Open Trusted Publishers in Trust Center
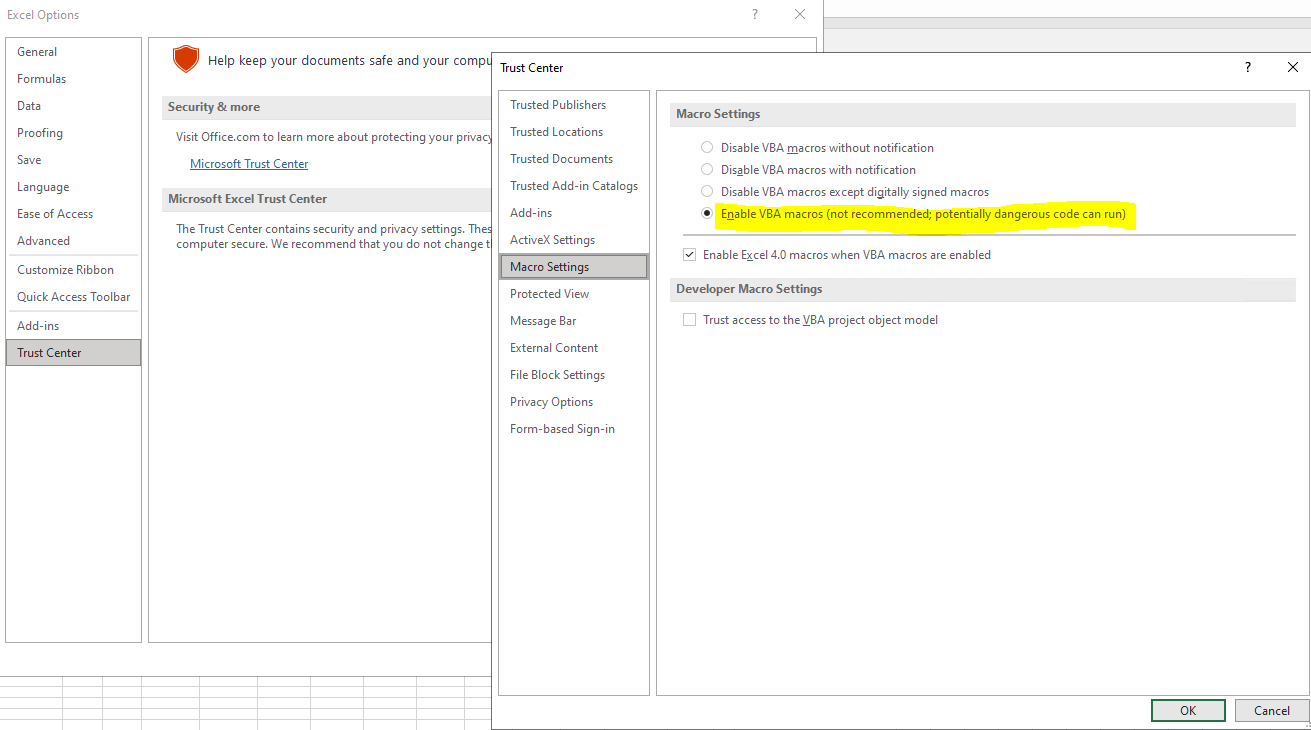This screenshot has width=1311, height=730. [x=573, y=105]
